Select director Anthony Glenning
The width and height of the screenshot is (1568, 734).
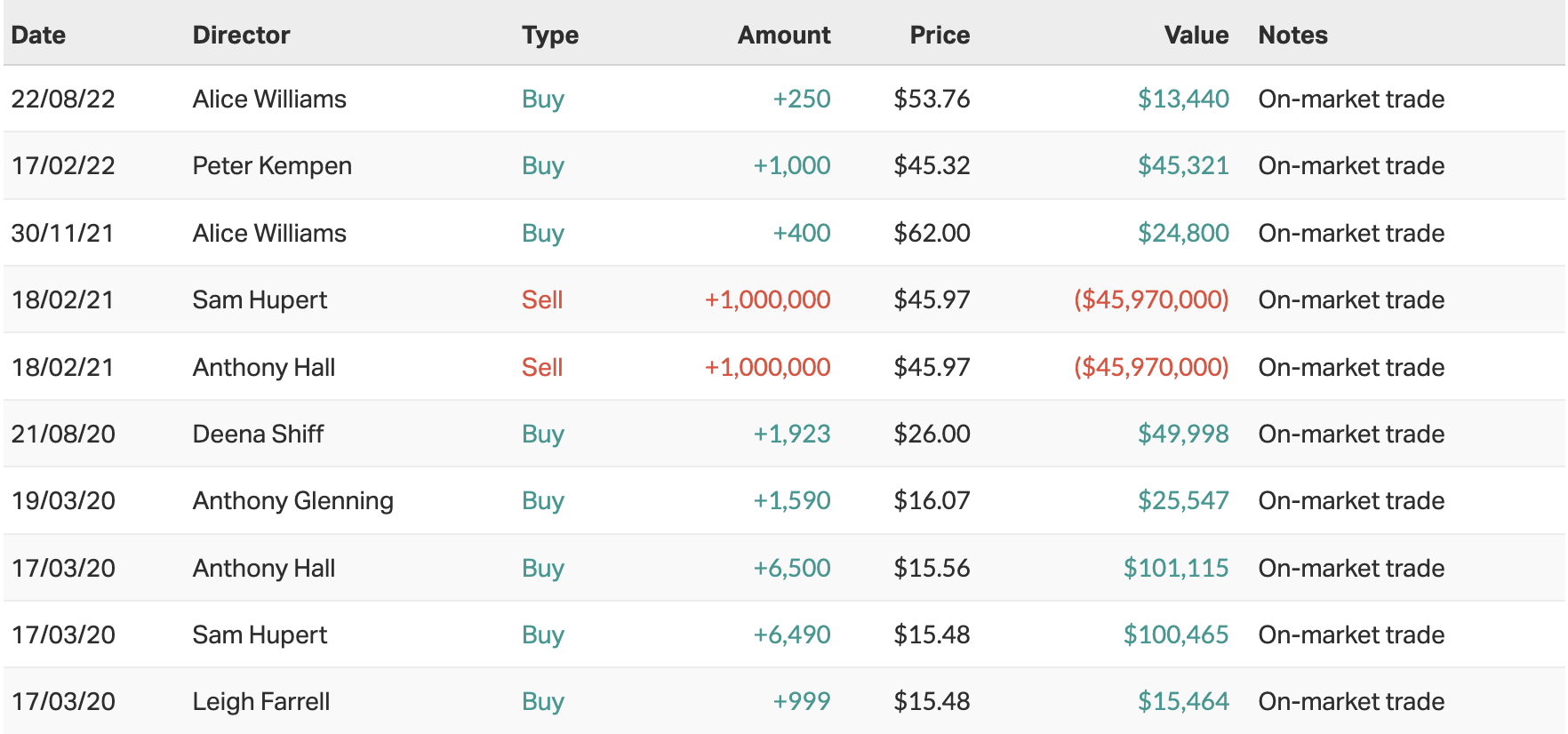coord(292,500)
